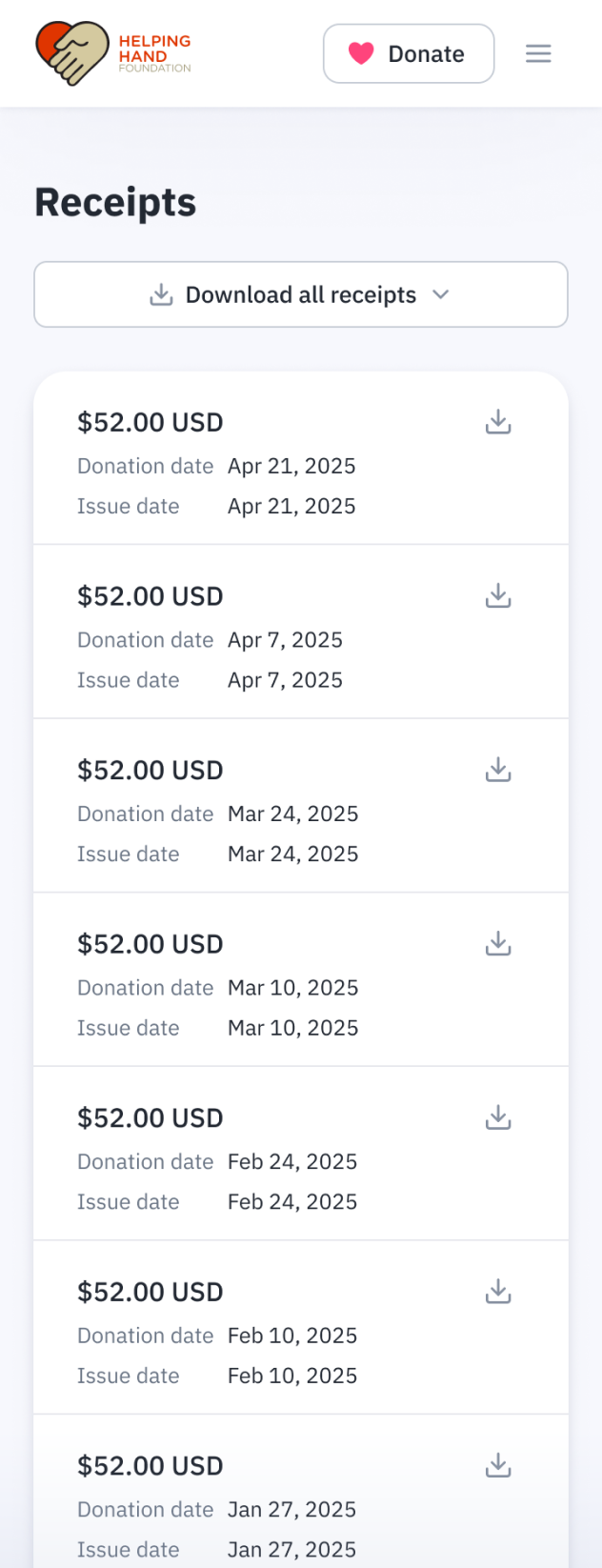
Task: Download the Jan 27, 2025 receipt
Action: coord(498,1465)
